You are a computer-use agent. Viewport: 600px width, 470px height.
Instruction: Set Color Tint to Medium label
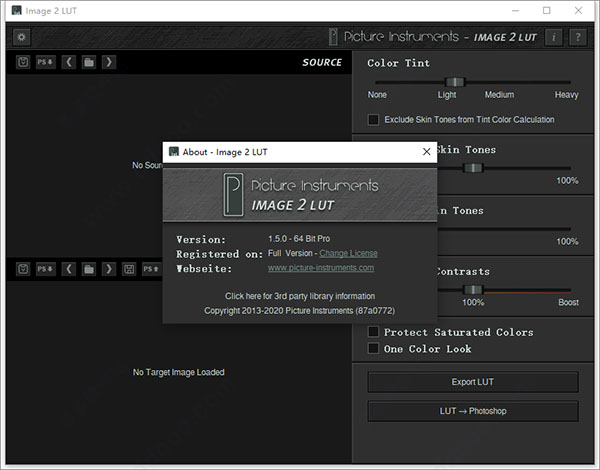click(x=499, y=95)
